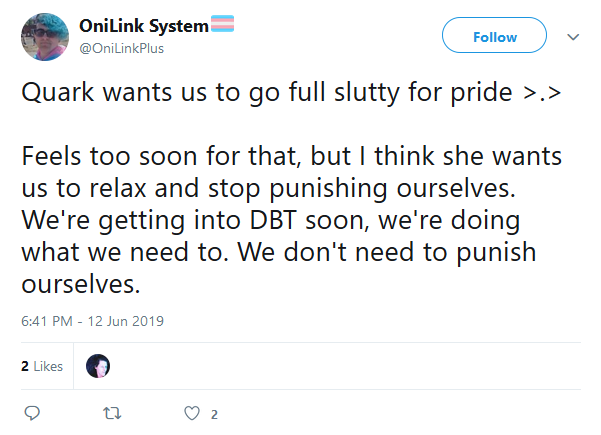601x435 pixels.
Task: Open the @OniLinkPlus handle link
Action: click(122, 49)
